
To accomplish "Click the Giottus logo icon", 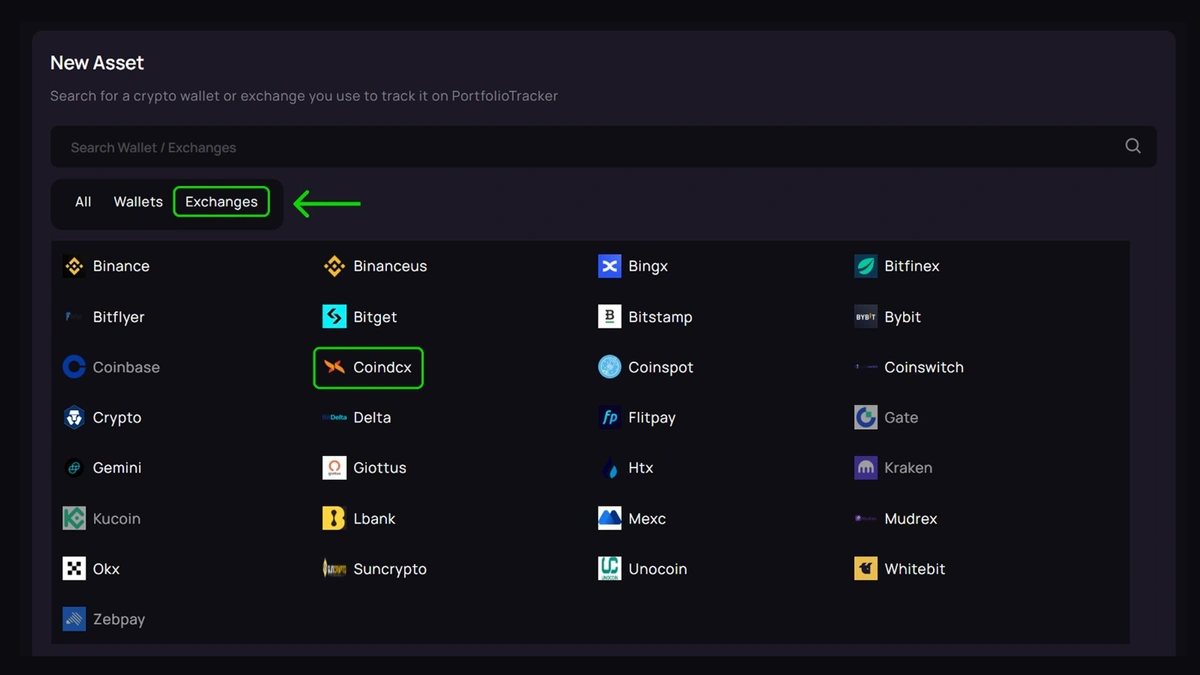I will pos(334,468).
